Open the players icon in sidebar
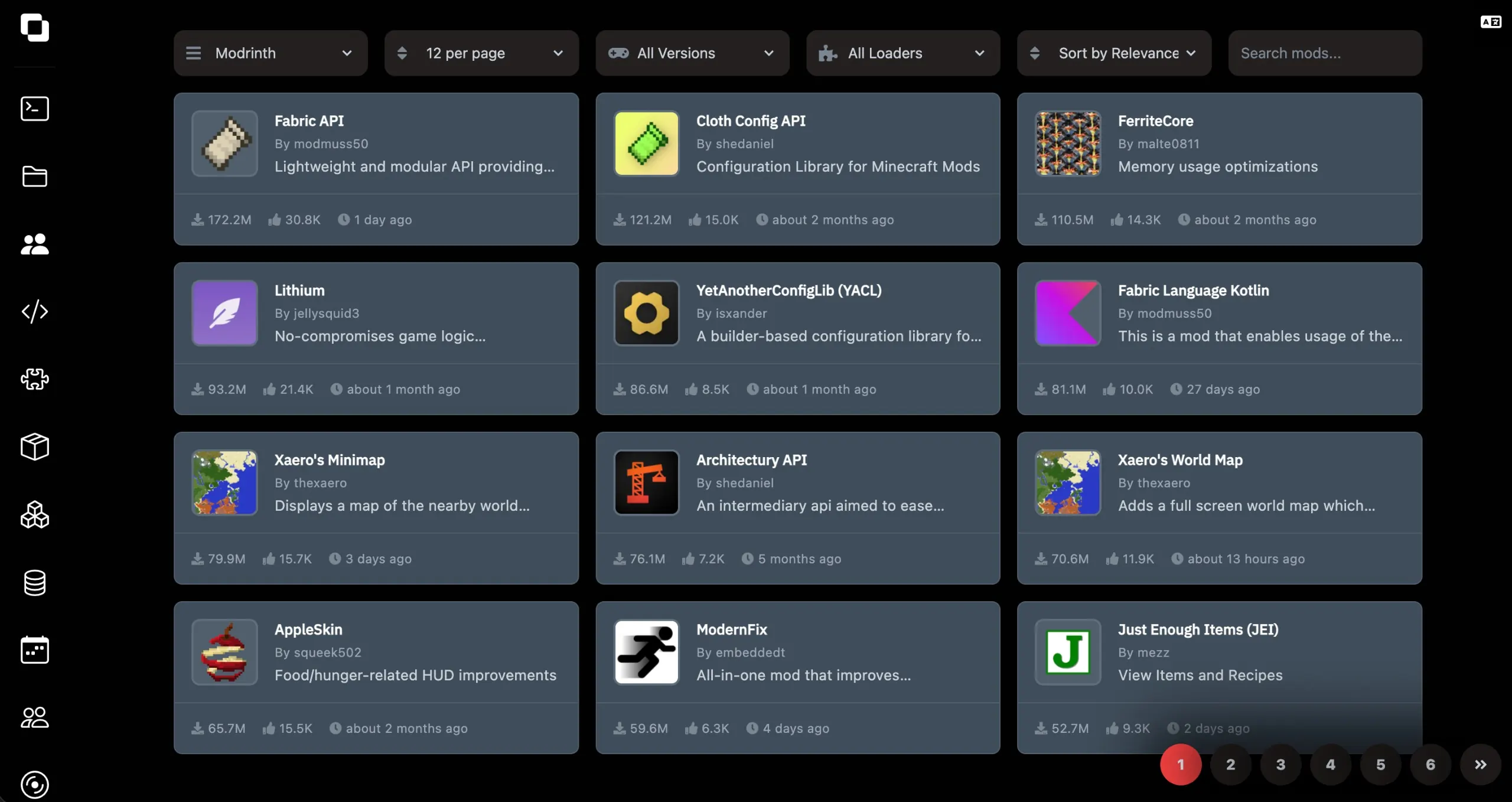The width and height of the screenshot is (1512, 802). (34, 244)
